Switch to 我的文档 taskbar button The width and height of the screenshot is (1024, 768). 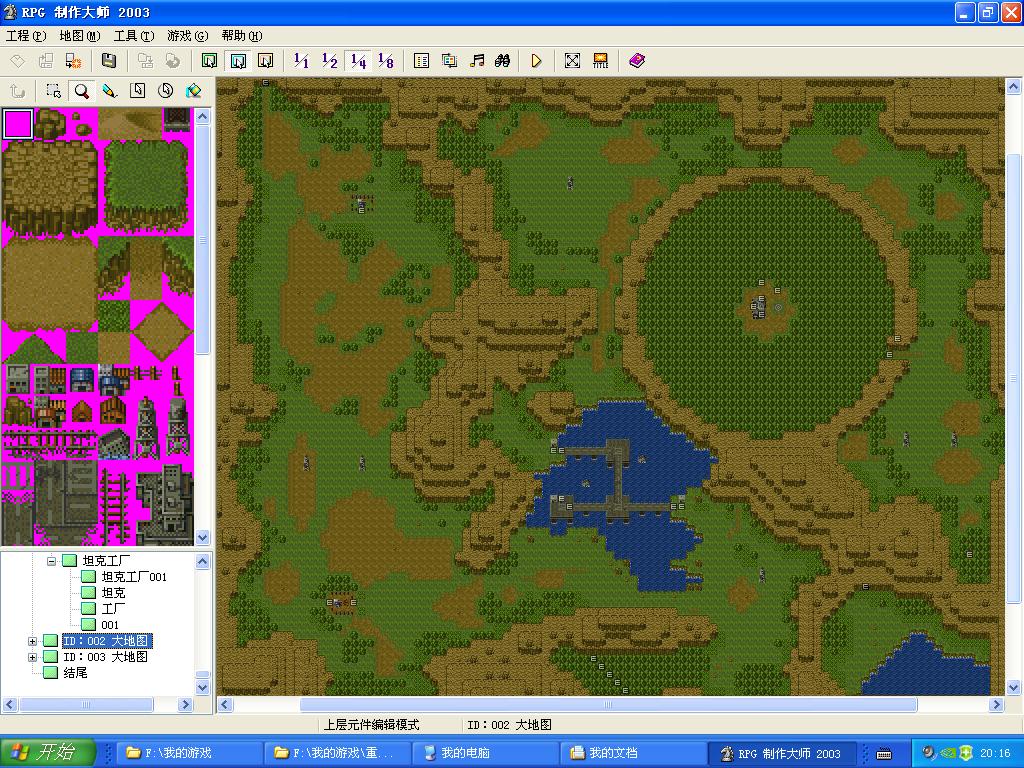coord(634,753)
